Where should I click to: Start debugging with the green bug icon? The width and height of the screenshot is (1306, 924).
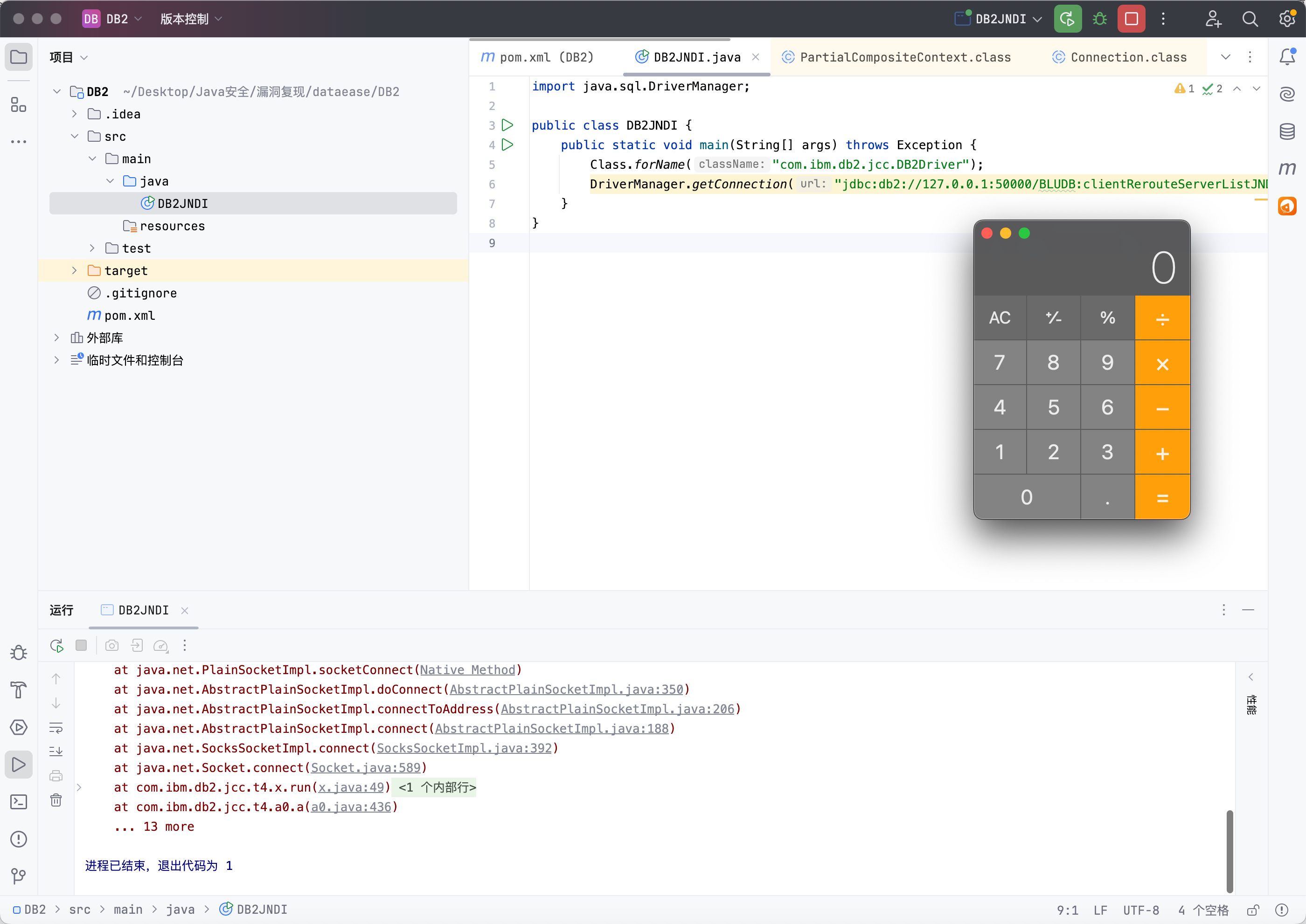coord(1100,19)
